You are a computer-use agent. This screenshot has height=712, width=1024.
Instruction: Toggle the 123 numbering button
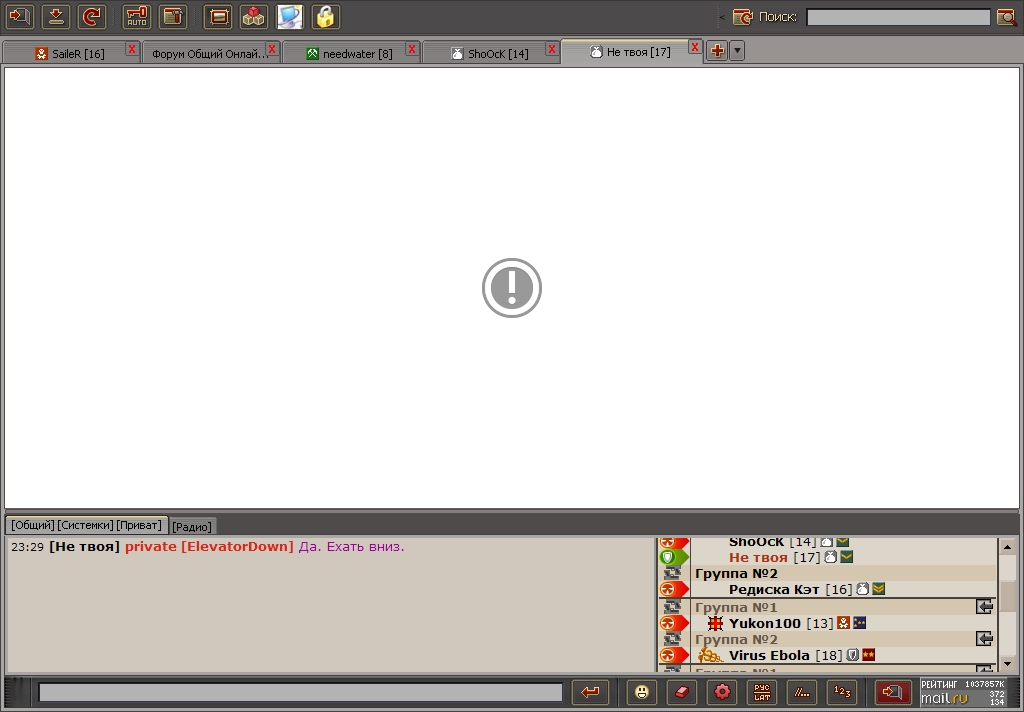click(x=842, y=692)
